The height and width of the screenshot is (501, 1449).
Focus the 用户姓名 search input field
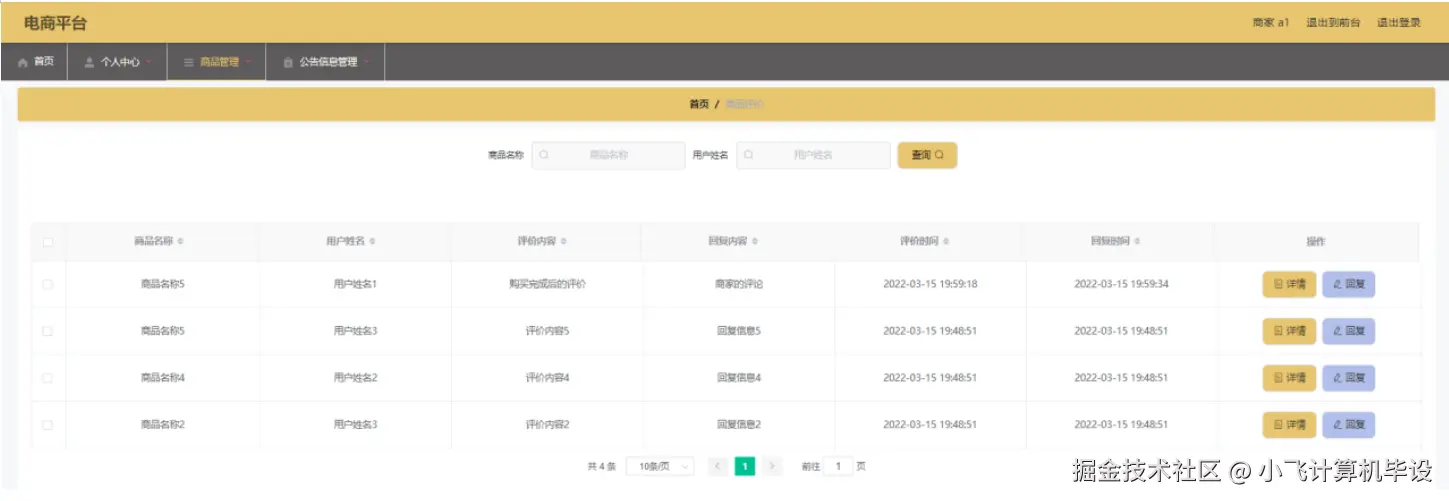coord(813,155)
